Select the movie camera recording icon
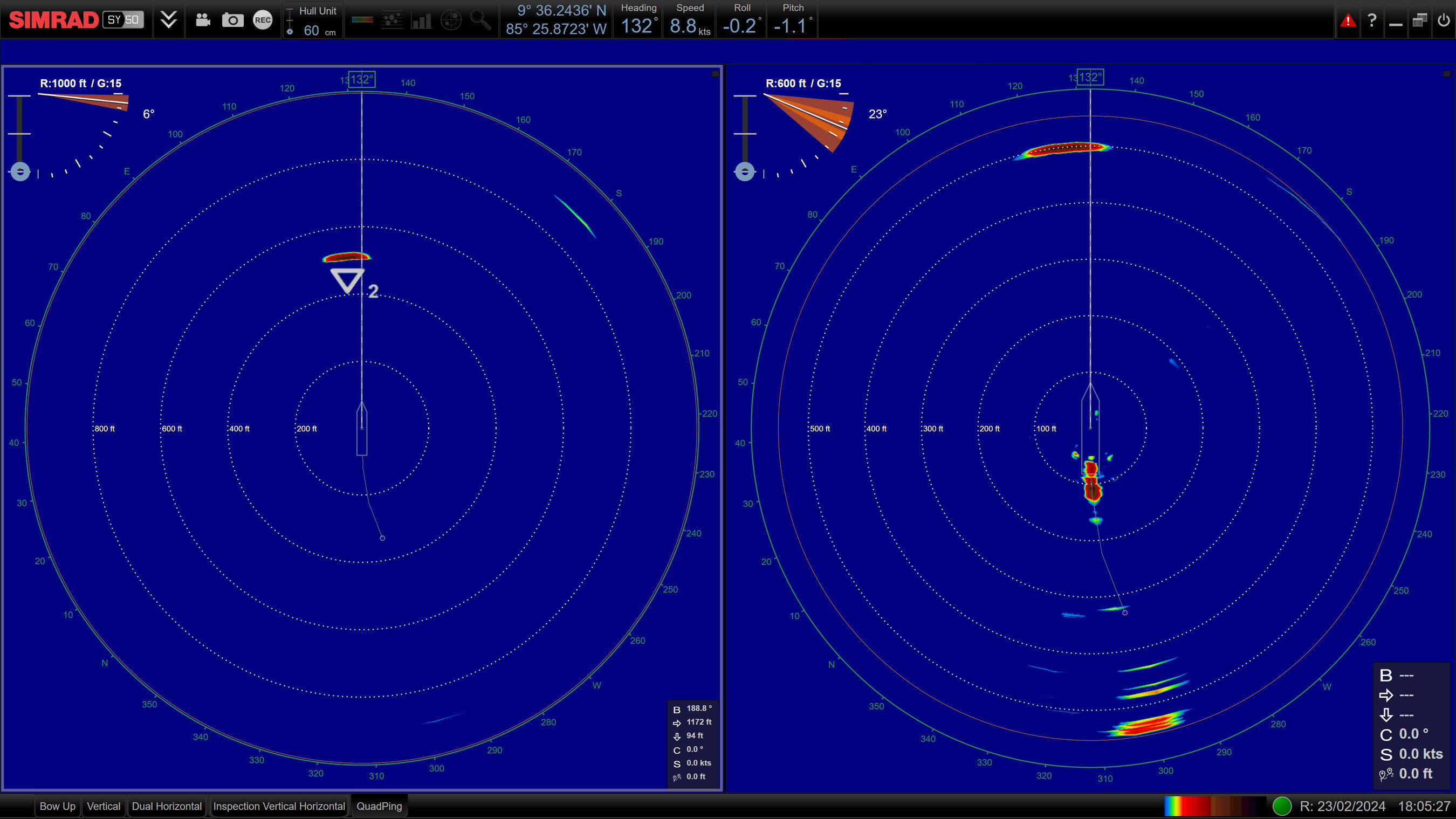1456x819 pixels. coord(202,20)
